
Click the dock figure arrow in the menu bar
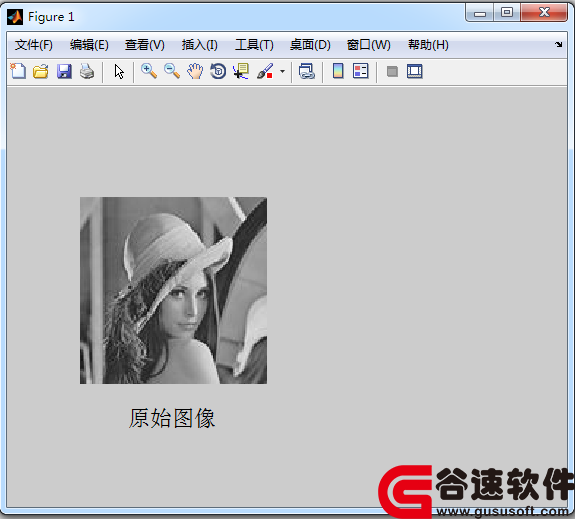[558, 44]
